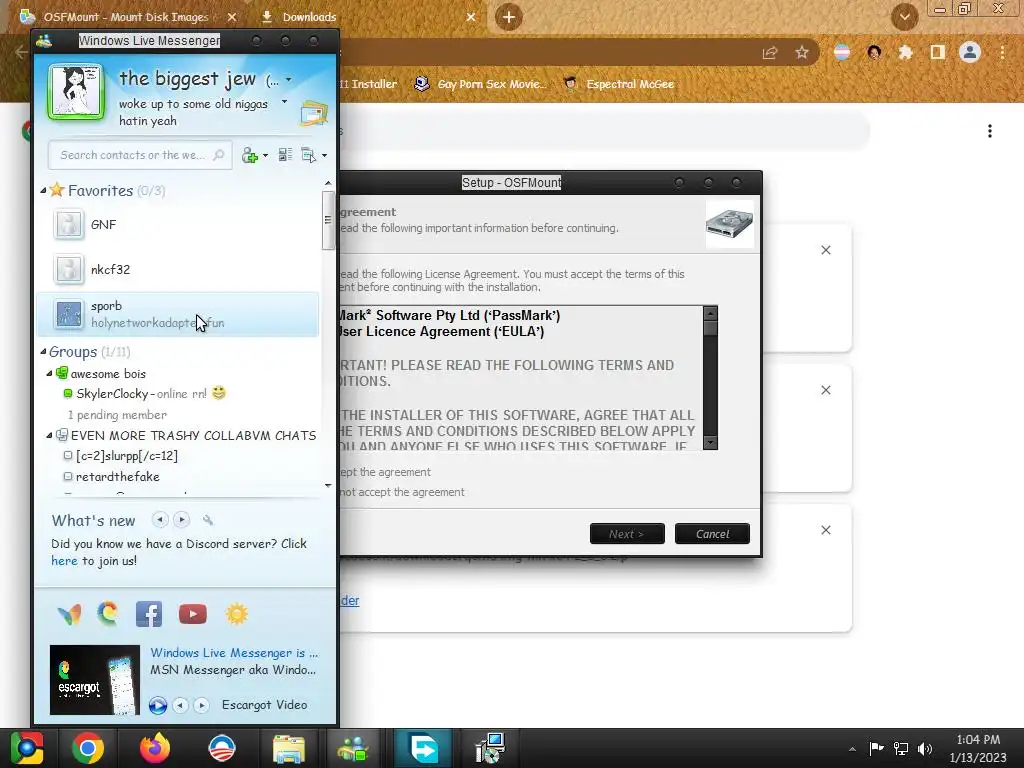Collapse the awesome bois group

point(49,374)
